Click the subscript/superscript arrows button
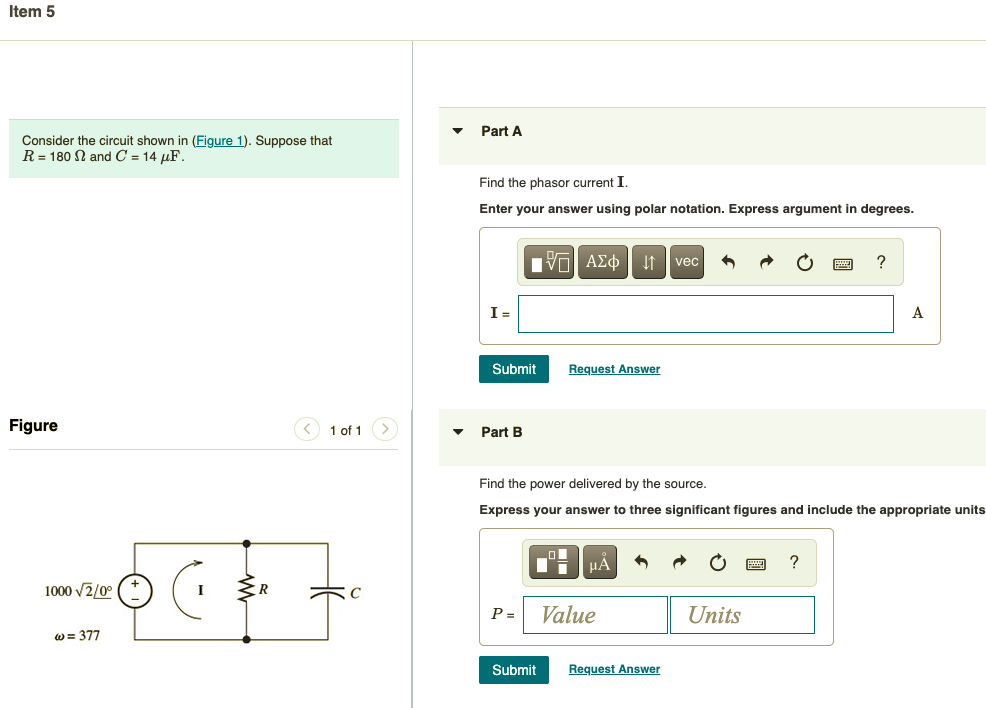The height and width of the screenshot is (708, 986). coord(648,262)
